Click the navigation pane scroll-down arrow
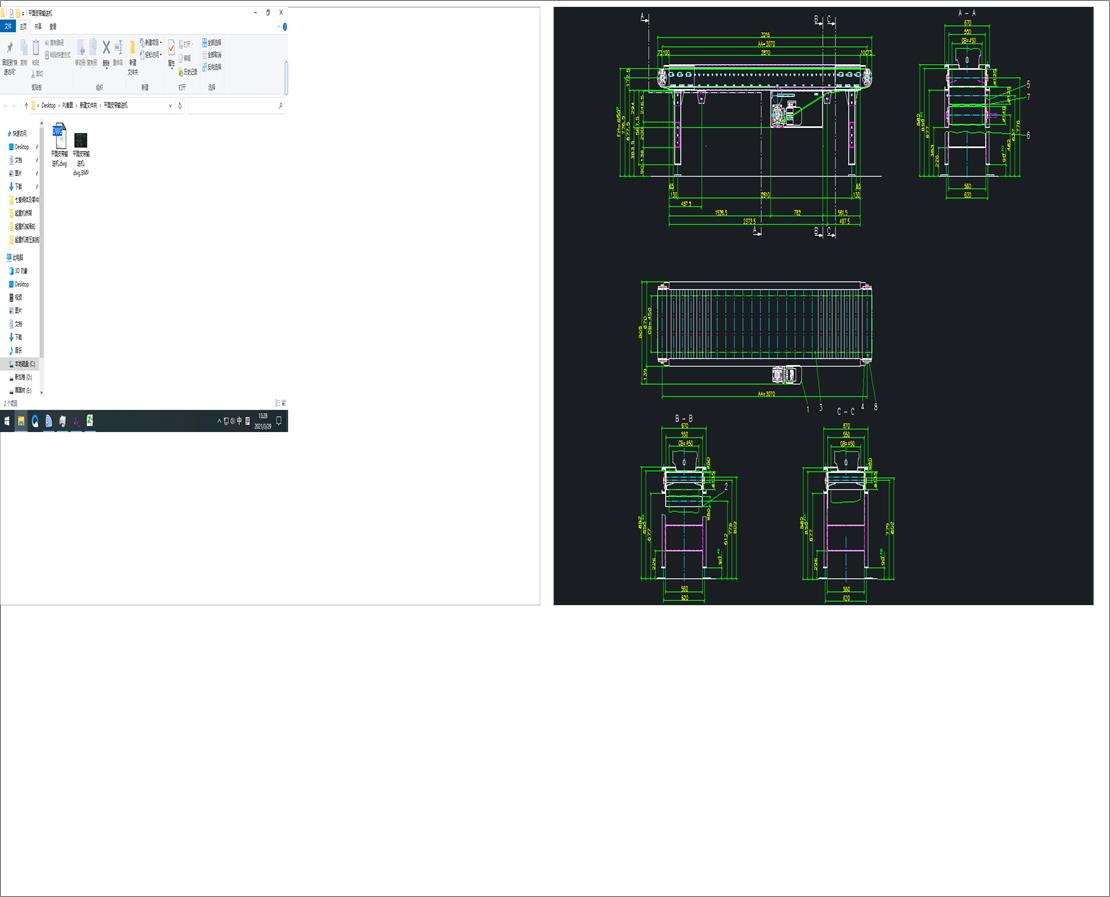The width and height of the screenshot is (1110, 897). point(42,392)
